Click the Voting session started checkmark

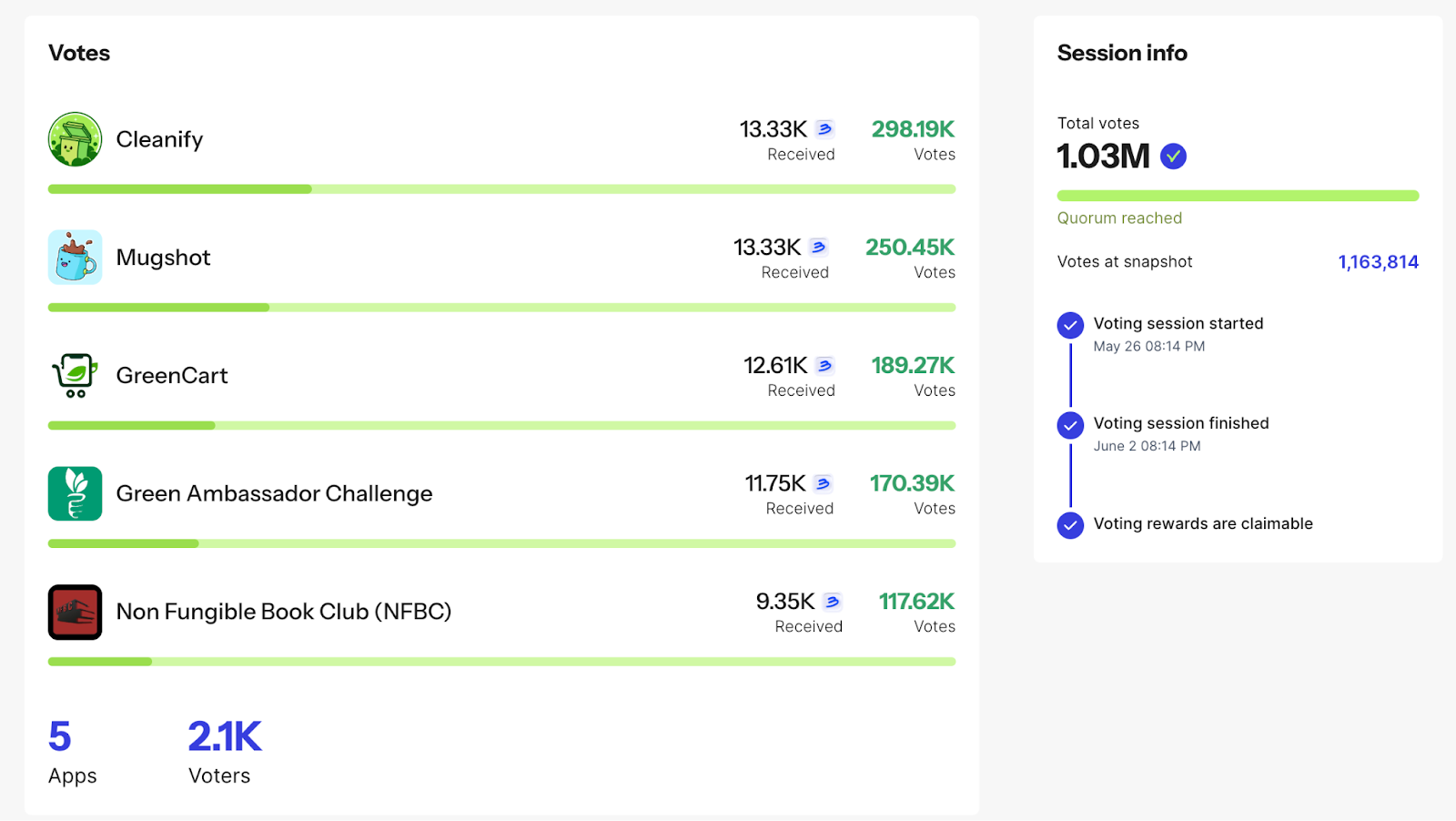click(1070, 325)
